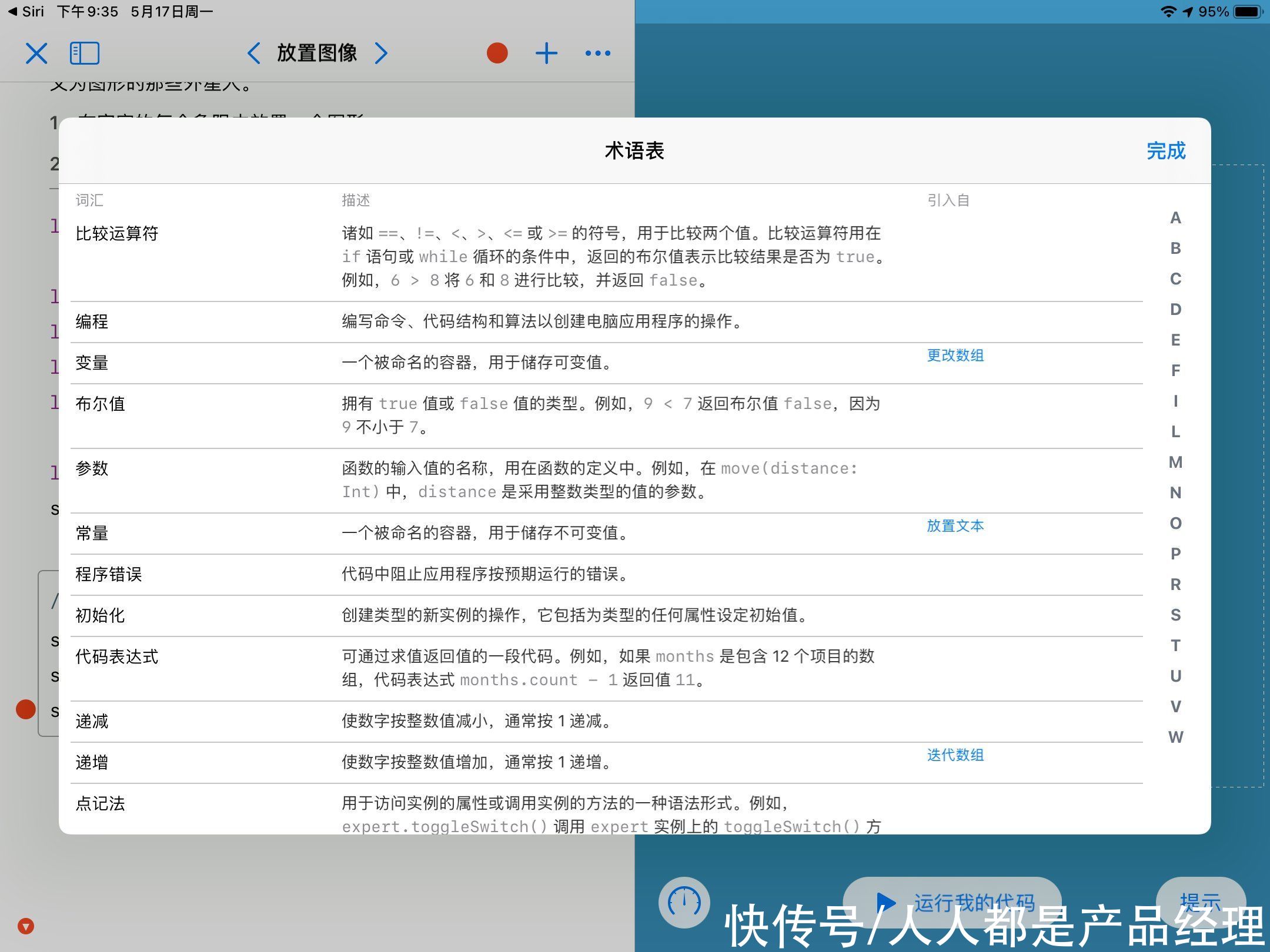Image resolution: width=1270 pixels, height=952 pixels.
Task: Open the 放置文本 link next to 常量
Action: (955, 526)
